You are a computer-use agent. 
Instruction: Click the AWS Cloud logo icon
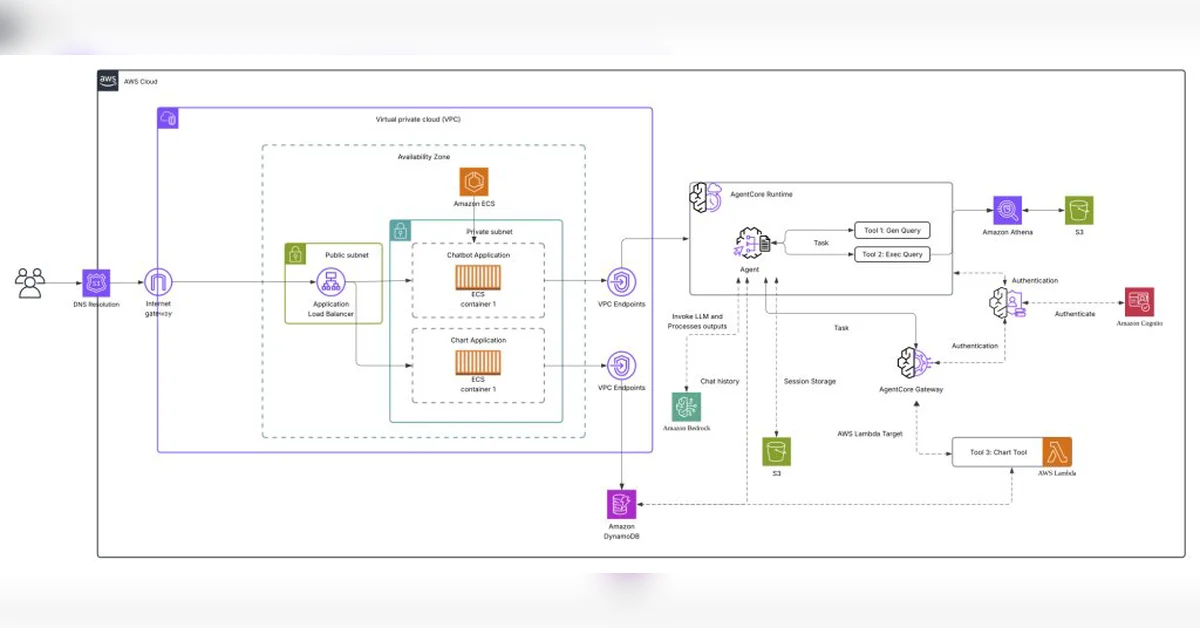coord(108,81)
